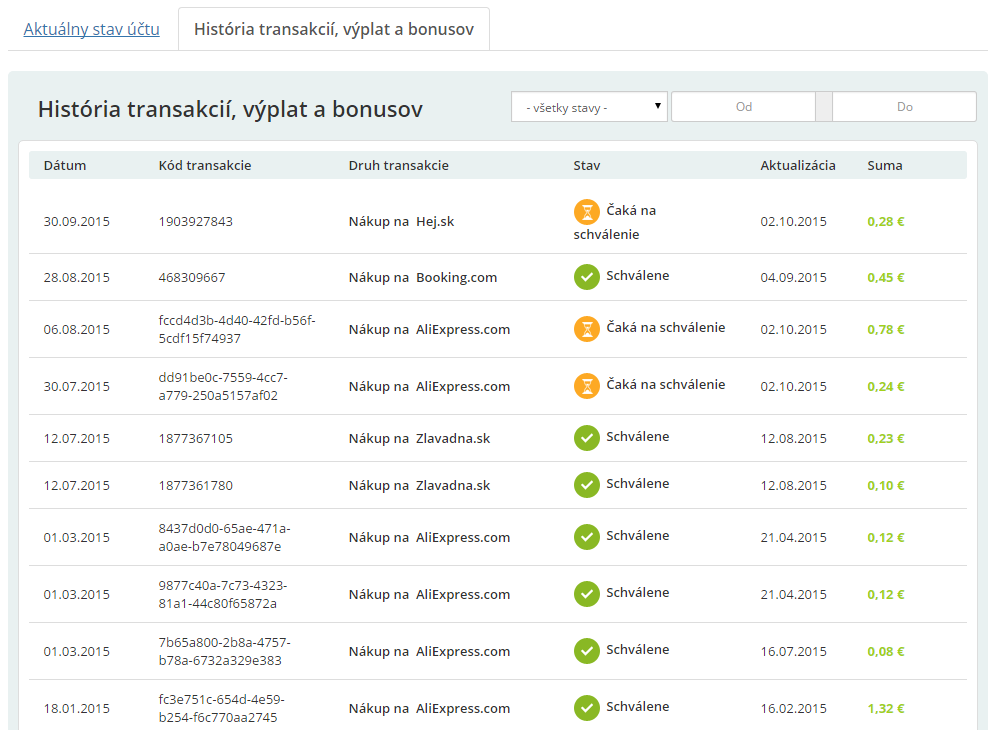Open 'Aktuálny stav účtu' tab link
Screen dimensions: 996x730
tap(91, 29)
